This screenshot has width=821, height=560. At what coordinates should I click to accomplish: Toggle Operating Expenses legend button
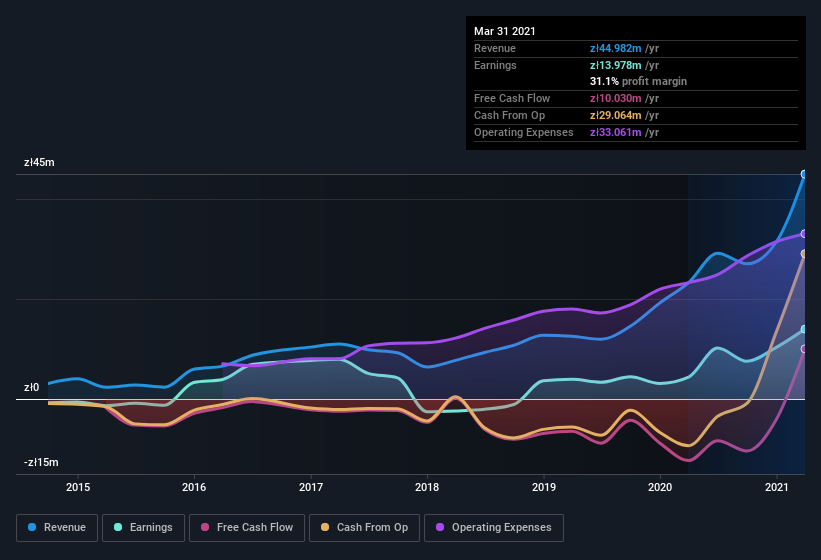tap(493, 527)
